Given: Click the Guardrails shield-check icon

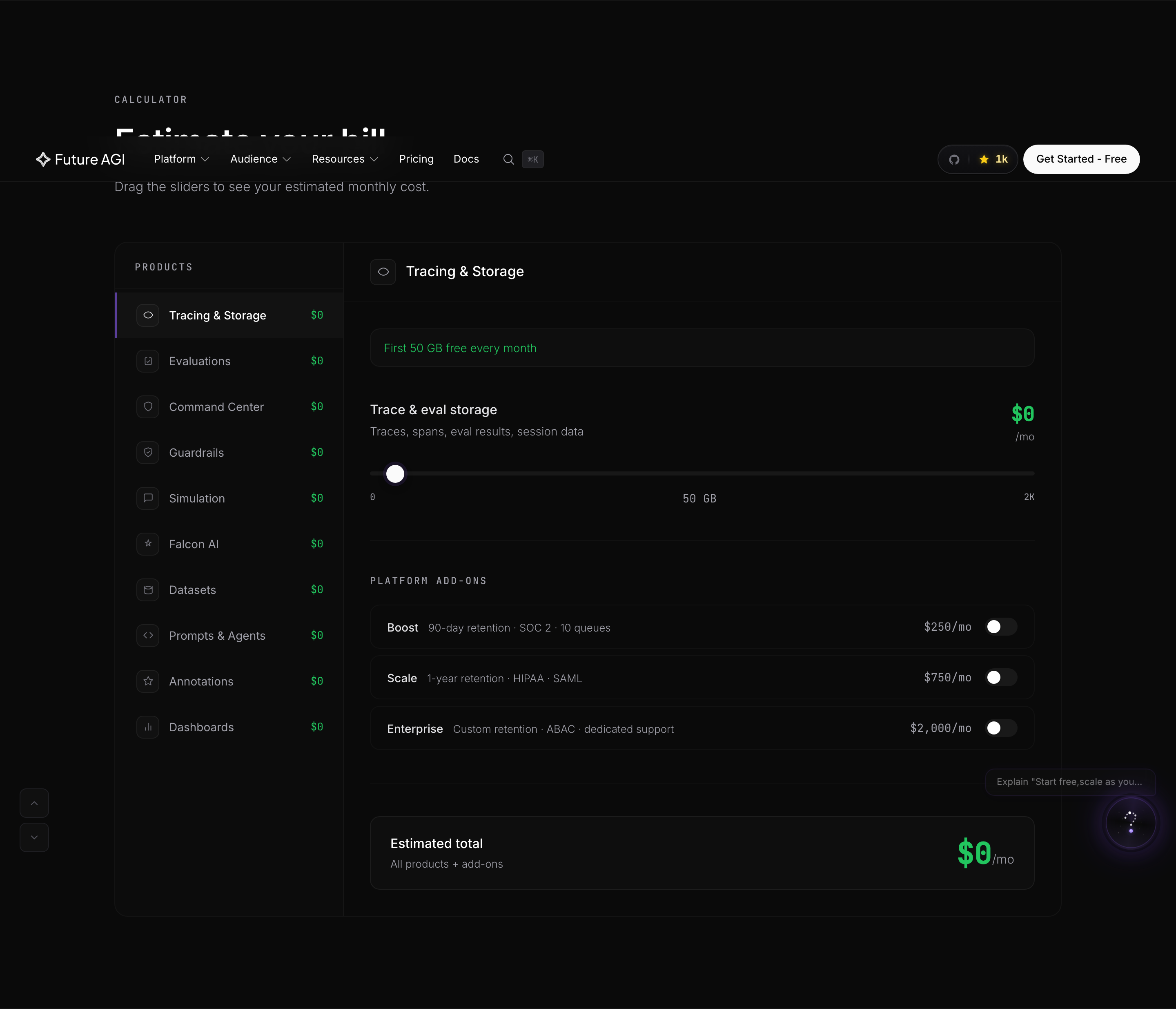Looking at the screenshot, I should tap(148, 453).
